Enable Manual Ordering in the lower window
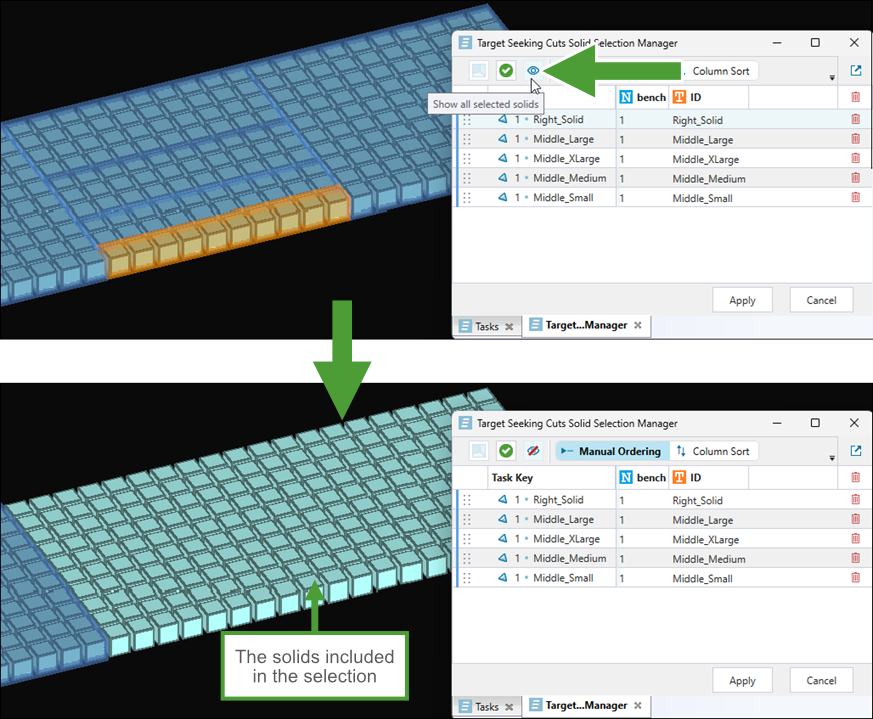 (611, 451)
